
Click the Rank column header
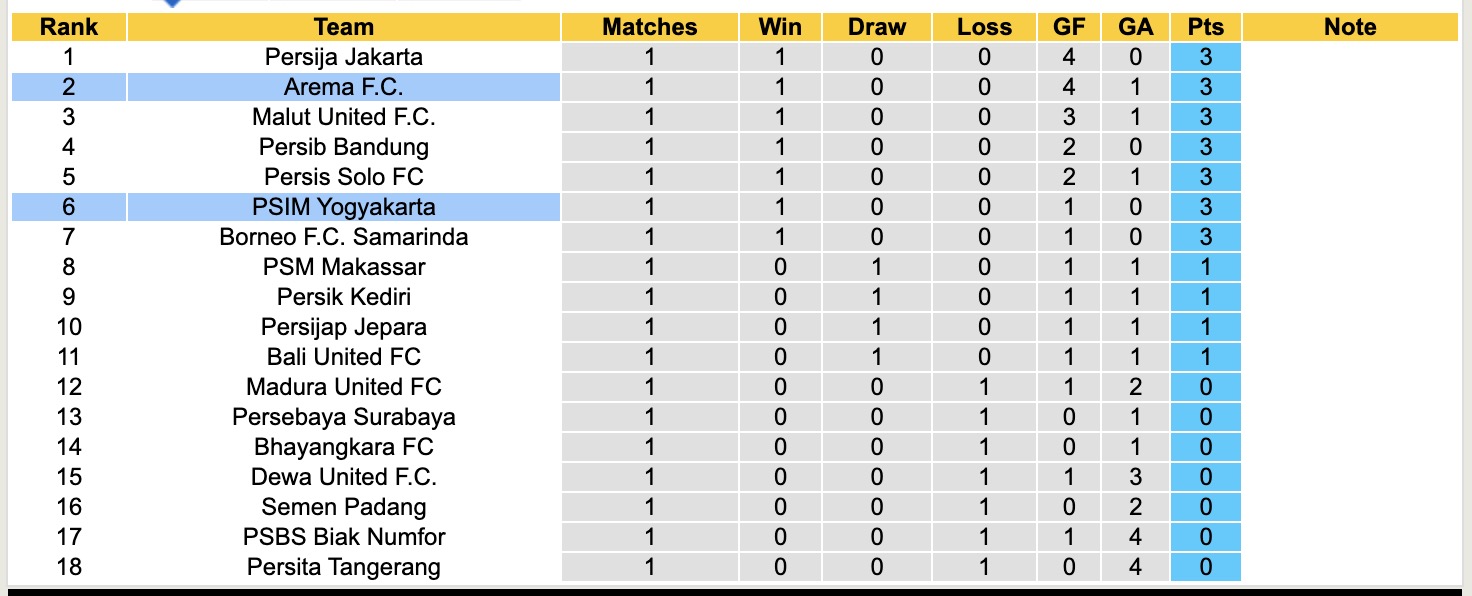(x=68, y=27)
